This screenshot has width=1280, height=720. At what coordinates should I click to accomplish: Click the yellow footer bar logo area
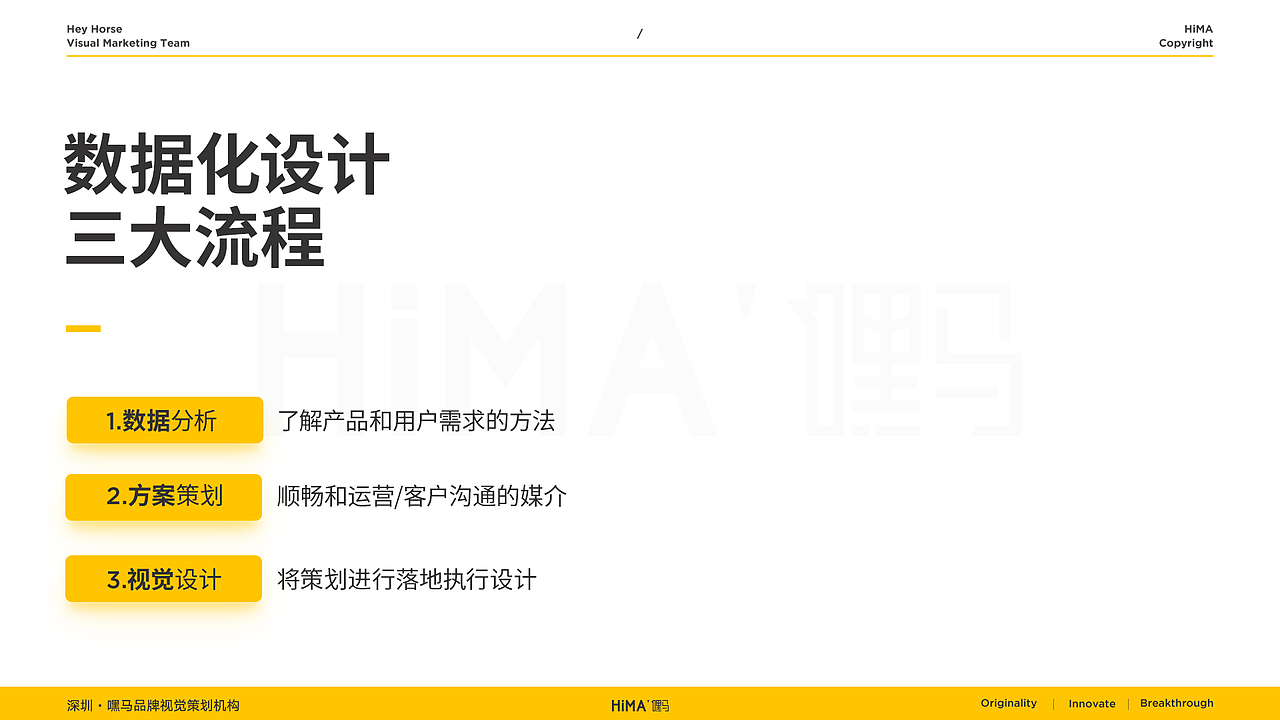pos(640,704)
